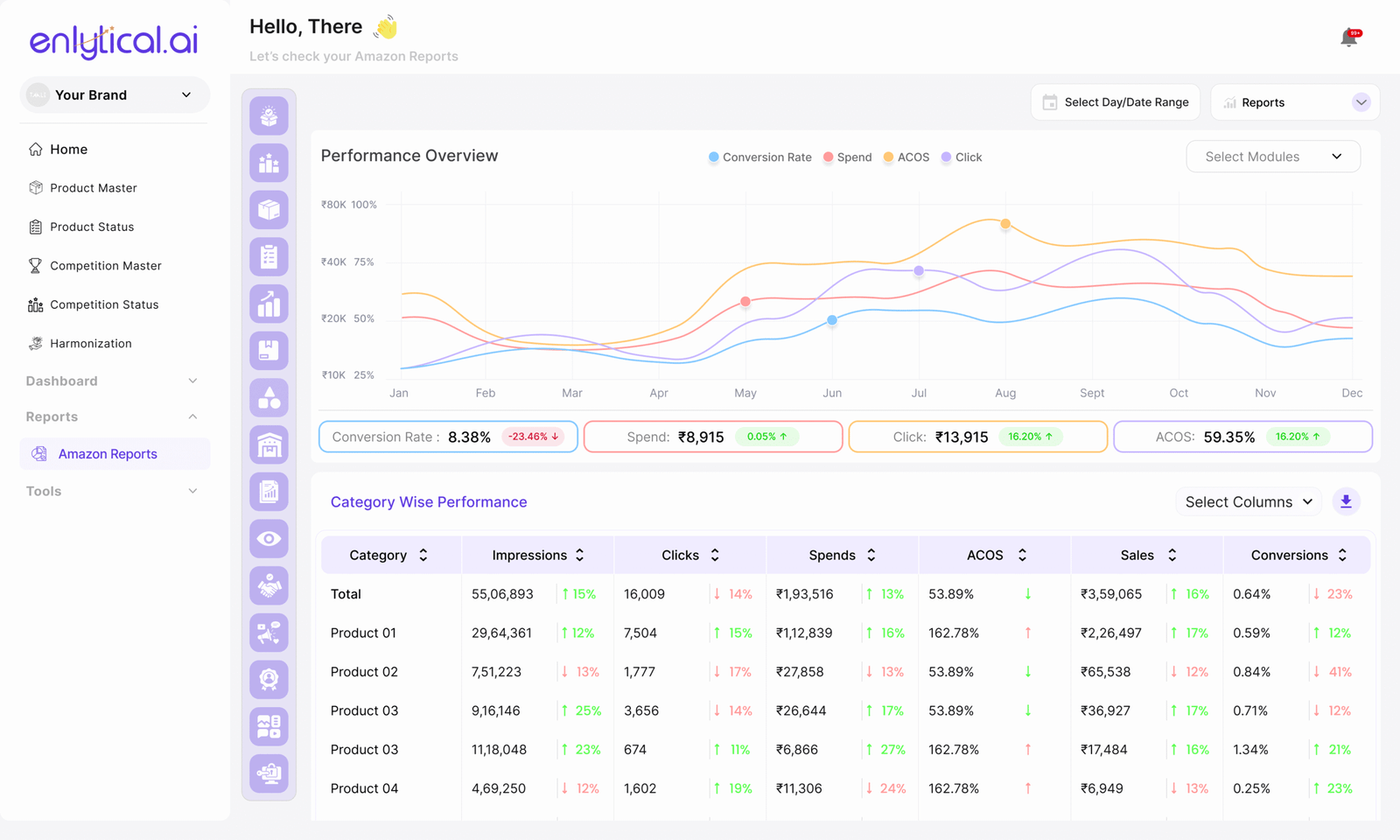The width and height of the screenshot is (1400, 840).
Task: Click the growth bar chart arrow icon
Action: pyautogui.click(x=269, y=304)
